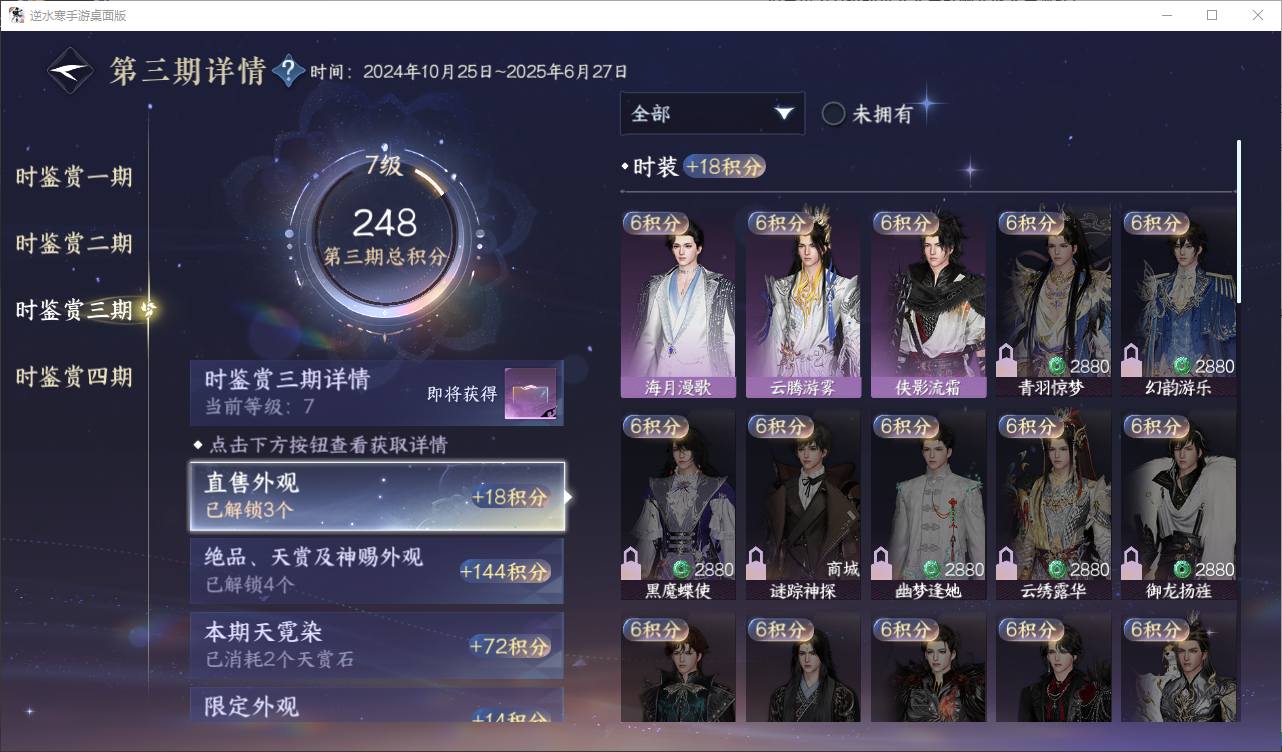The height and width of the screenshot is (752, 1282).
Task: Click the lock icon on 黑魔蝶使
Action: tap(631, 563)
